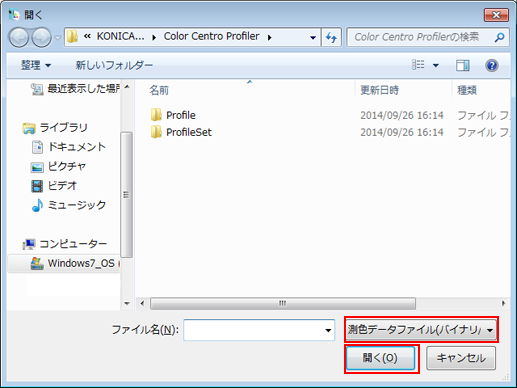Select ライブラリ in navigation pane
517x388 pixels.
(55, 128)
